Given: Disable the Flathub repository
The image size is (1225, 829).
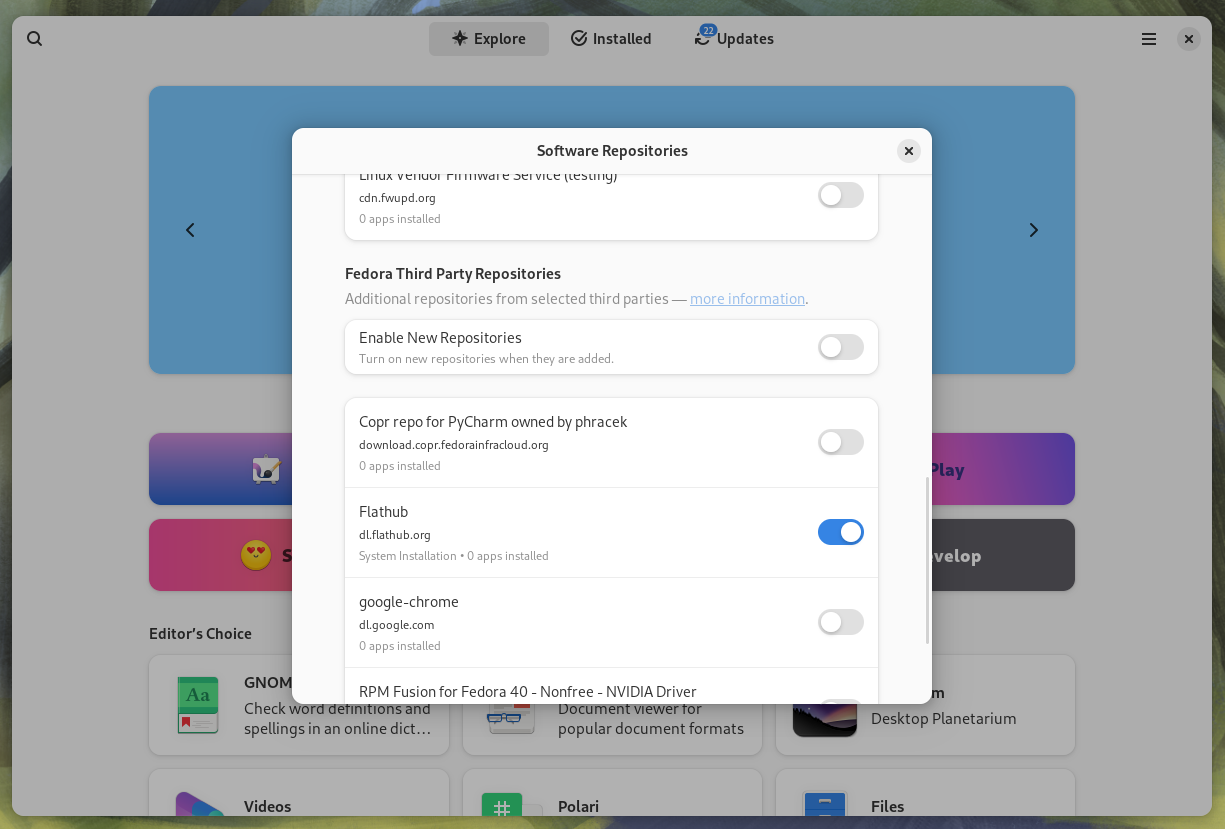Looking at the screenshot, I should click(x=841, y=532).
